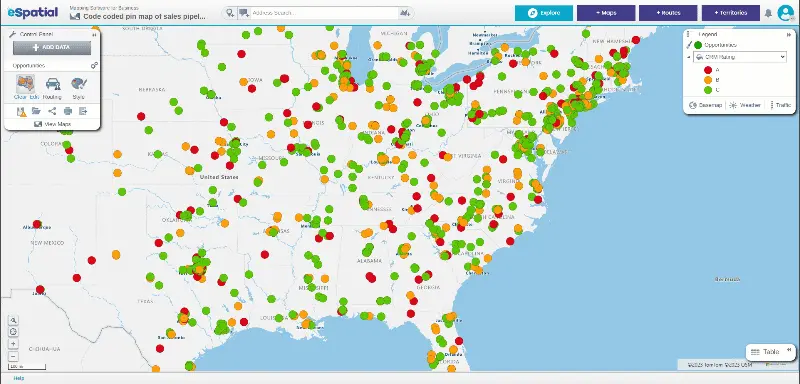Collapse the Control Panel

94,35
